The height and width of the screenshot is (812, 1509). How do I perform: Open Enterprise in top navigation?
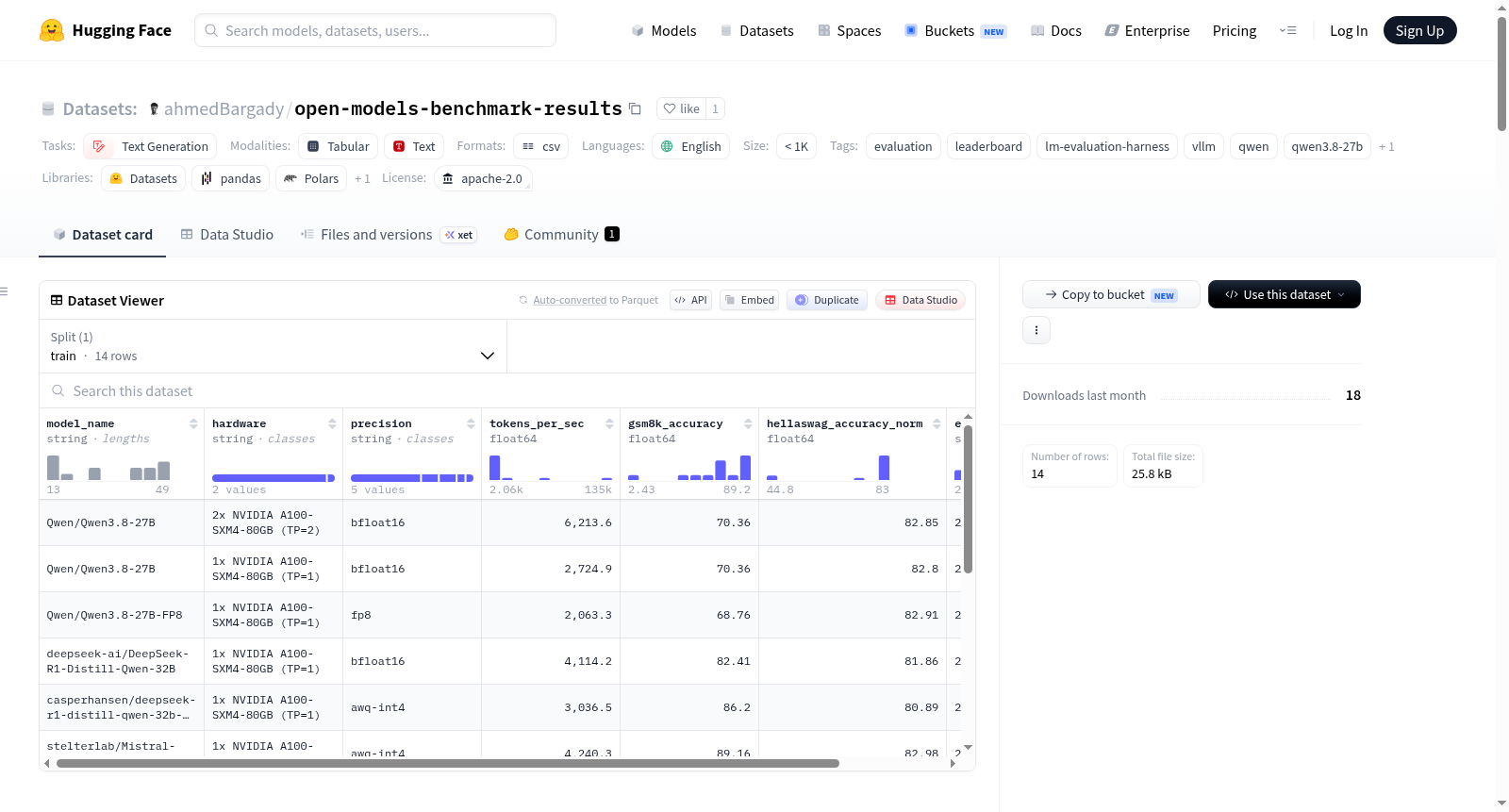[x=1147, y=30]
